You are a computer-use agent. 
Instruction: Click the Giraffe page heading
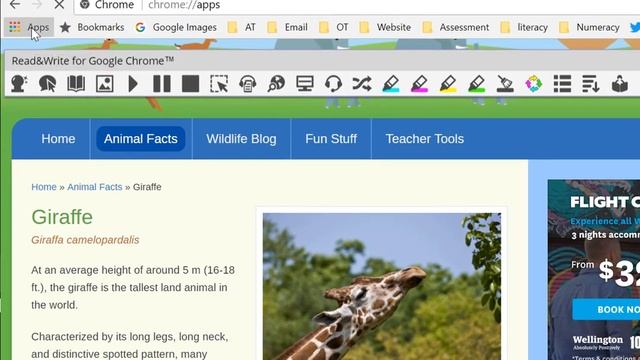point(62,217)
